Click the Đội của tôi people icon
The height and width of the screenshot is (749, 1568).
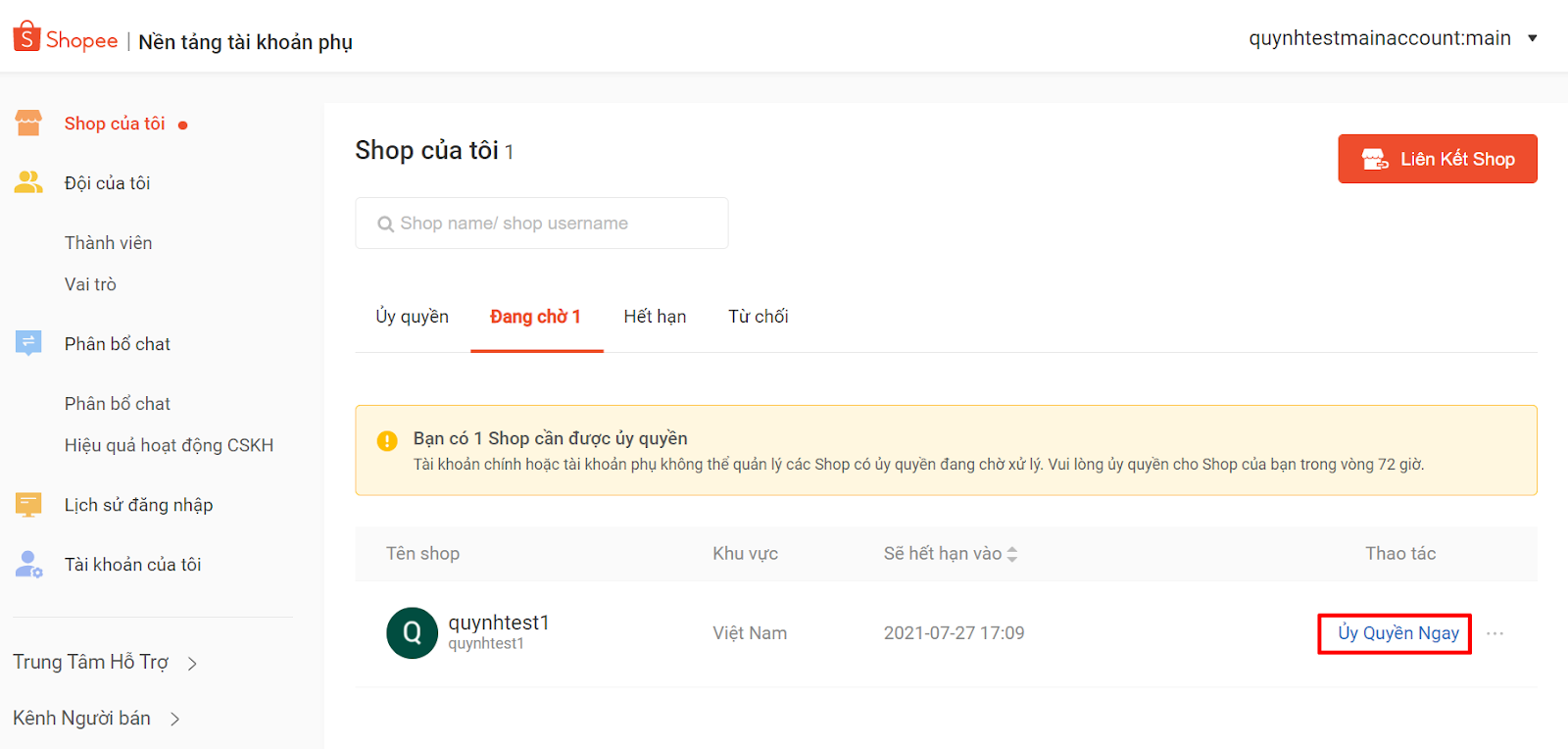coord(28,182)
